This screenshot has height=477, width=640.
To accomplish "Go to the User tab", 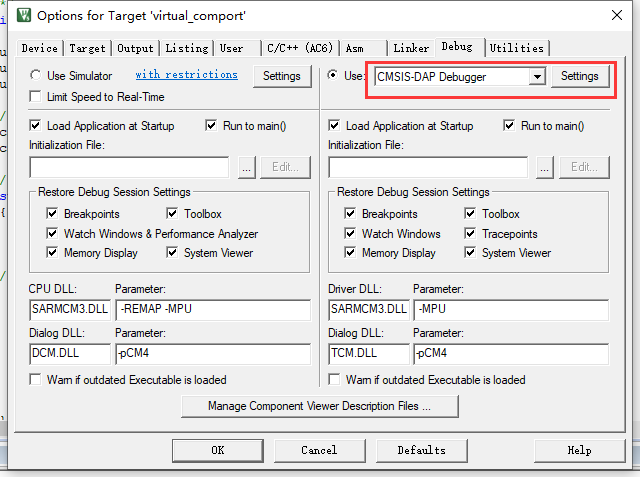I will 238,48.
